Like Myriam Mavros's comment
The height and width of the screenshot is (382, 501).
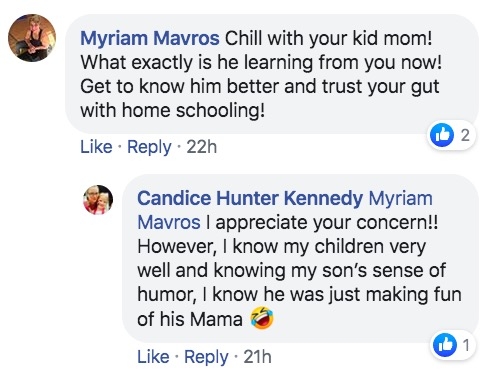pyautogui.click(x=96, y=147)
